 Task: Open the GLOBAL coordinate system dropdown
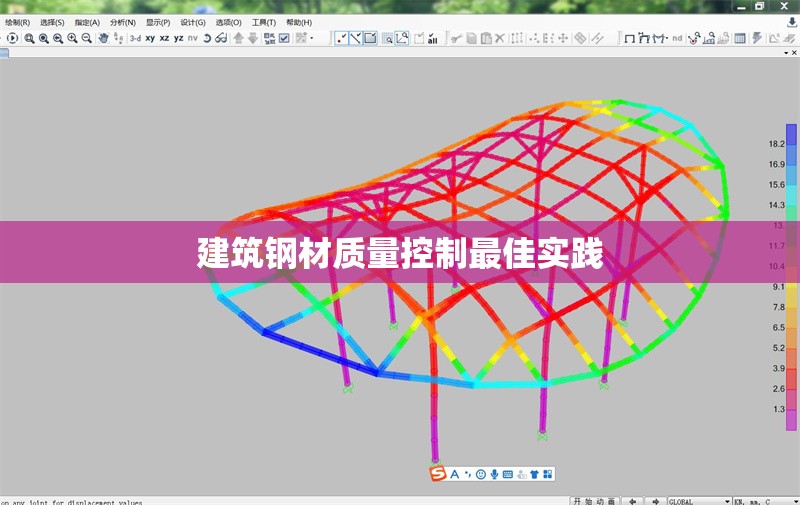pyautogui.click(x=699, y=501)
